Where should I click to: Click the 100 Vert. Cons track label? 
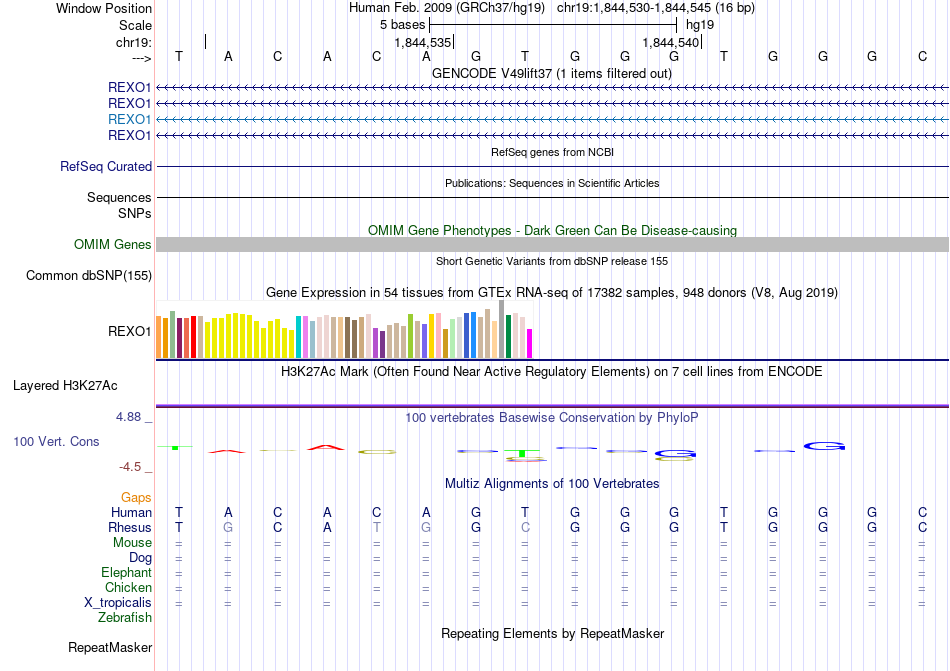click(x=56, y=441)
